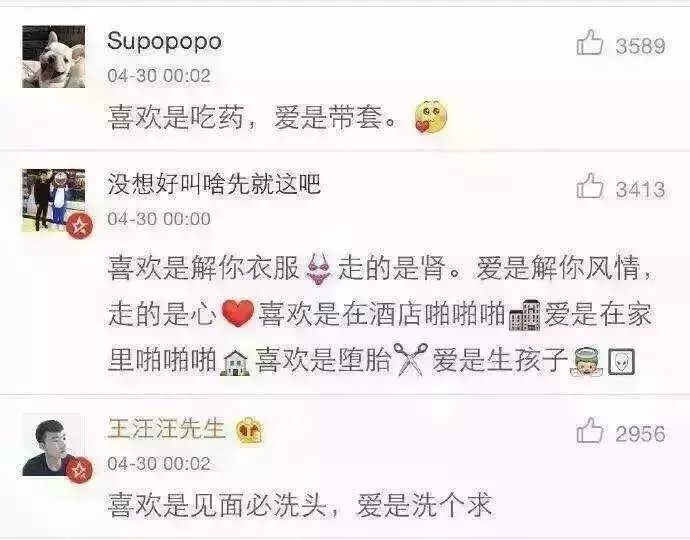Click the 3589 like count
Screen dimensions: 690x540
(x=640, y=46)
